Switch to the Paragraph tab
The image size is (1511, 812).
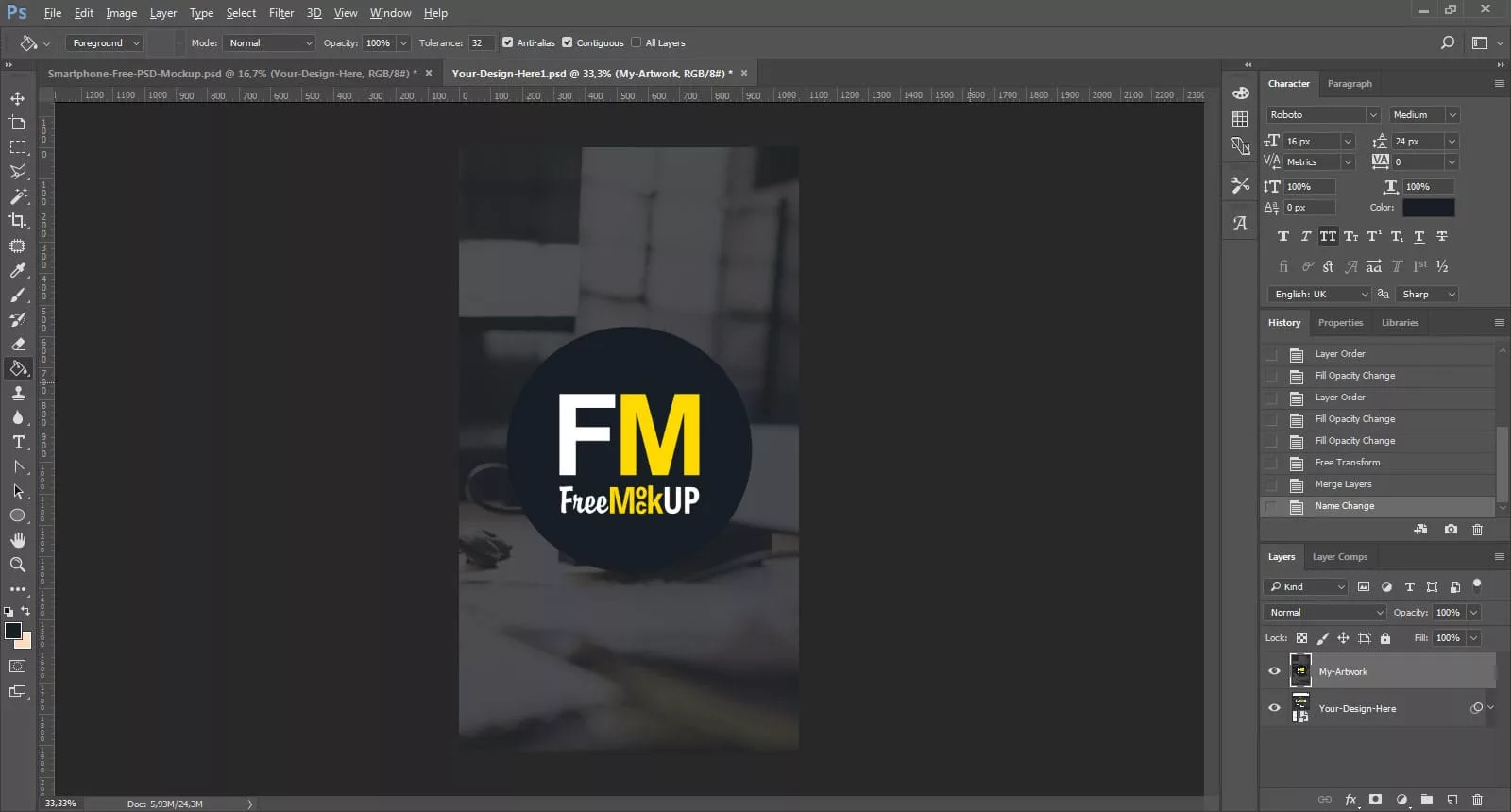[1350, 84]
